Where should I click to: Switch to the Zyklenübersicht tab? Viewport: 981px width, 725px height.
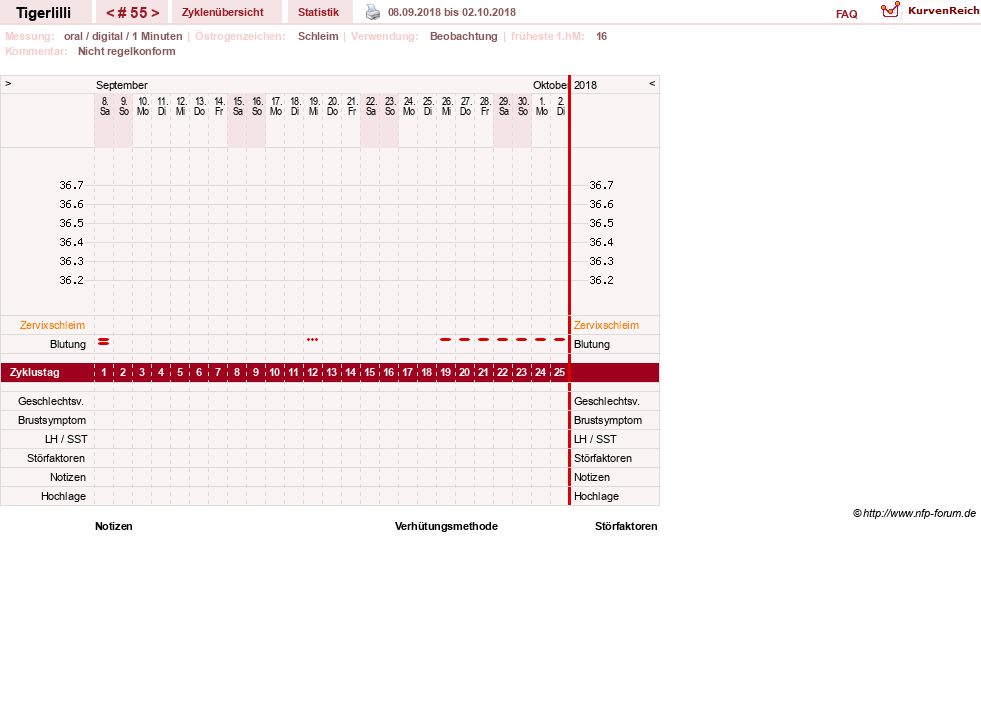pos(223,12)
